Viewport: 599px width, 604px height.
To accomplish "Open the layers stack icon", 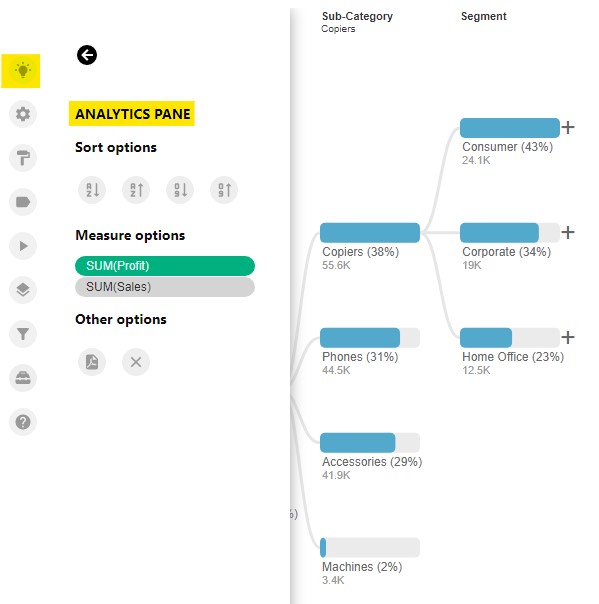I will point(23,290).
